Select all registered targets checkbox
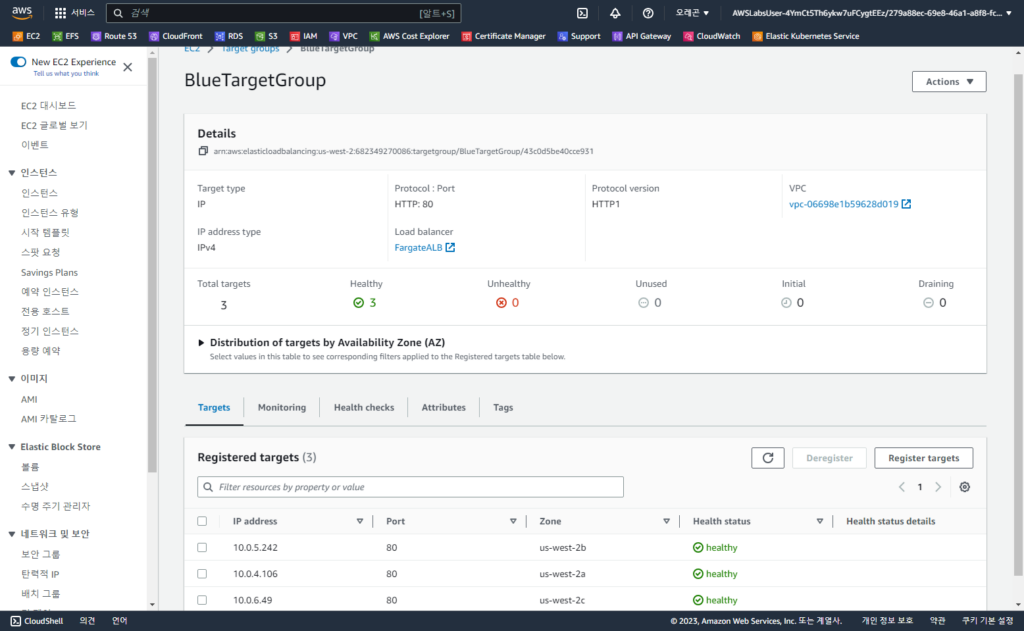 click(x=202, y=521)
